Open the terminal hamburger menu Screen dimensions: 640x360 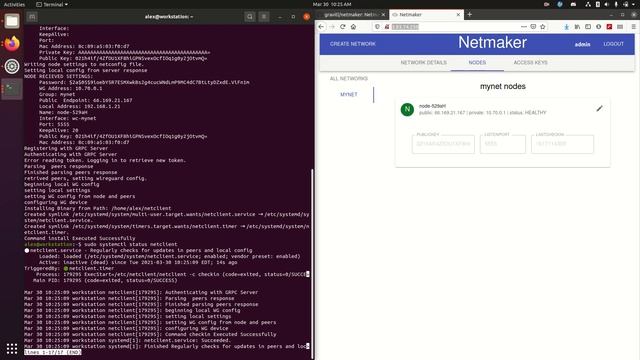264,17
